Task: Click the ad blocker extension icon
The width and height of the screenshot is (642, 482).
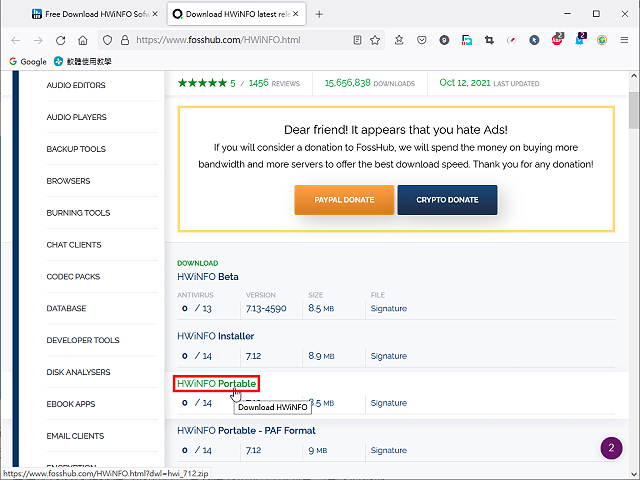Action: click(x=557, y=39)
